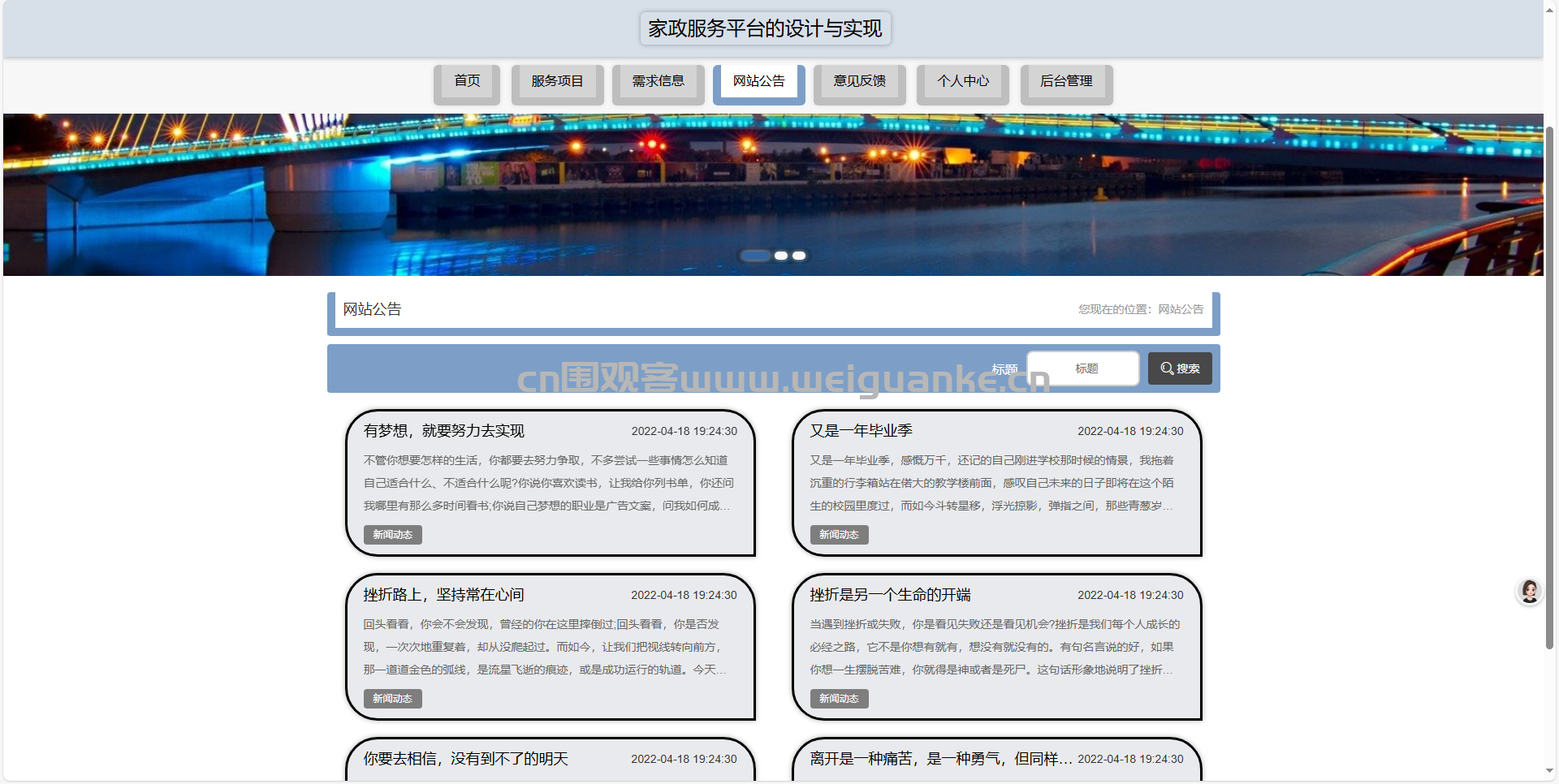Click 新闻动态 tag under 挫折是另一个生命的开端
Image resolution: width=1559 pixels, height=784 pixels.
click(x=839, y=699)
